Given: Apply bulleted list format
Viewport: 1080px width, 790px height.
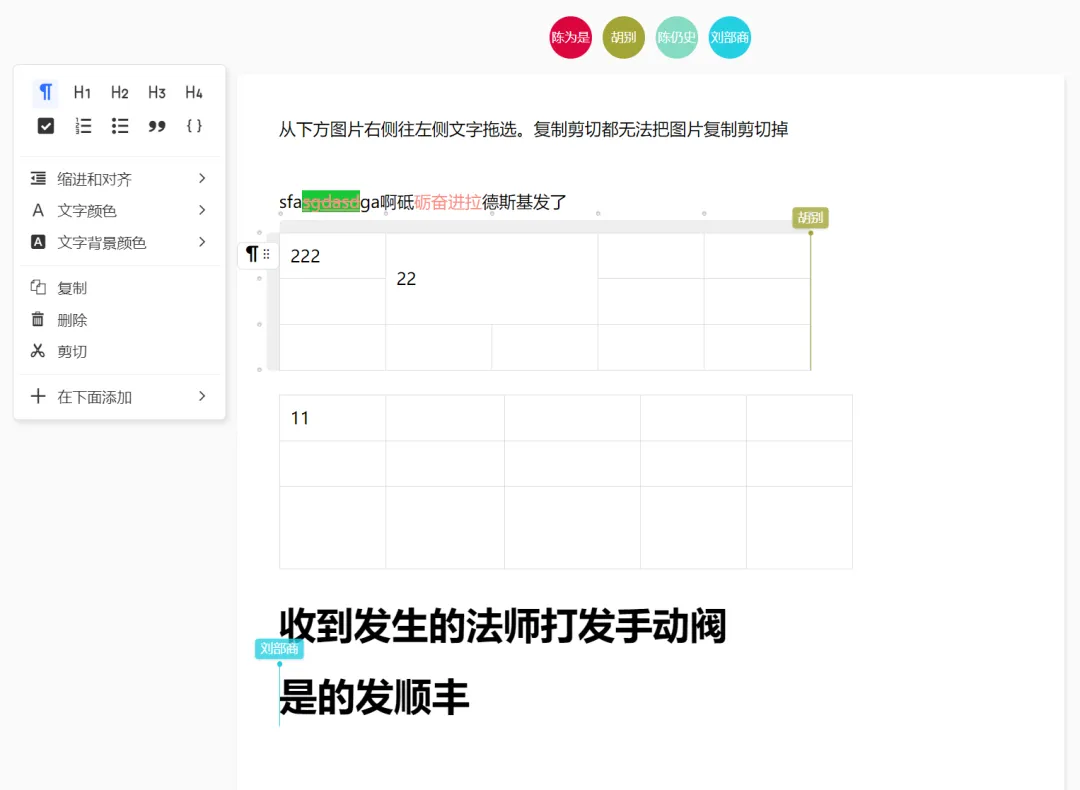Looking at the screenshot, I should pos(120,126).
